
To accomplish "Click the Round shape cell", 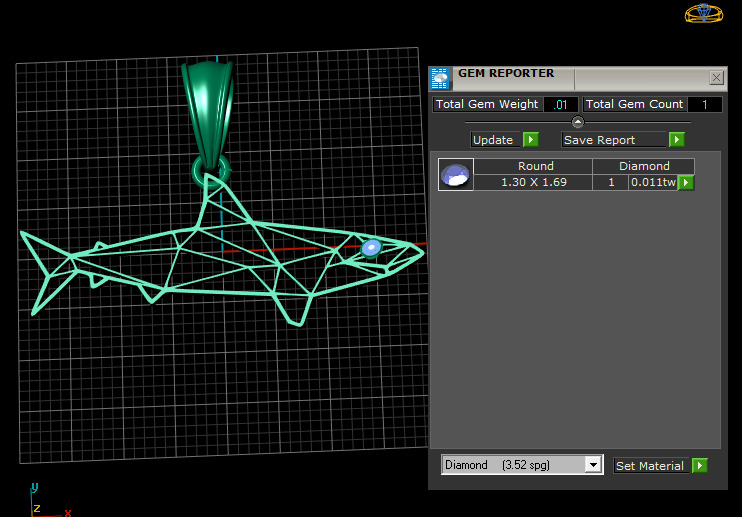I will 533,166.
